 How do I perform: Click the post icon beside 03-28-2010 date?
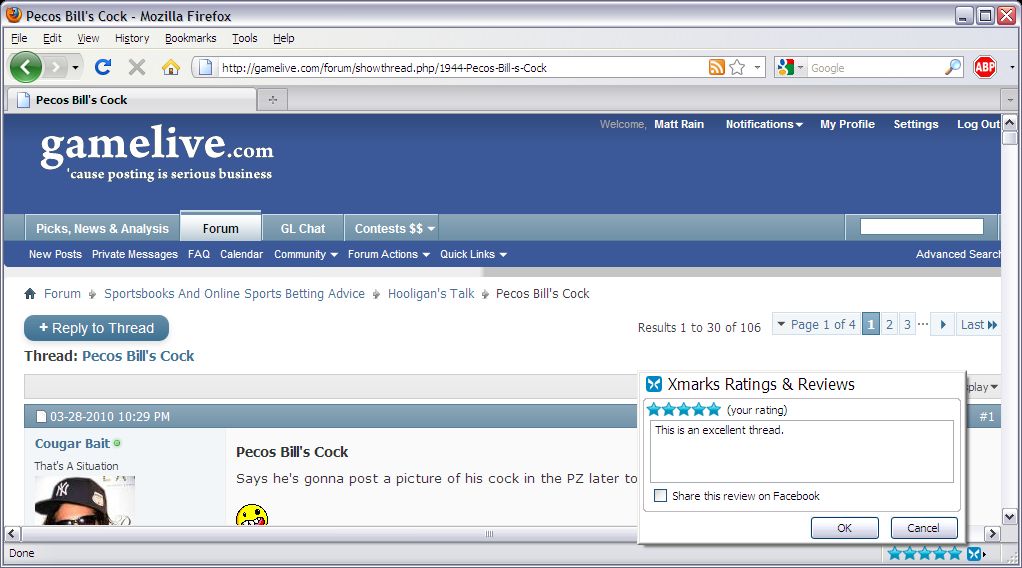40,416
